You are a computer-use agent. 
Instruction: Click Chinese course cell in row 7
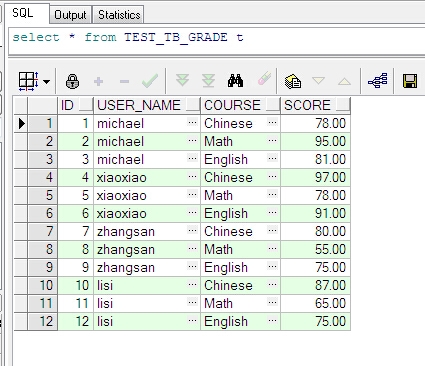pyautogui.click(x=240, y=232)
